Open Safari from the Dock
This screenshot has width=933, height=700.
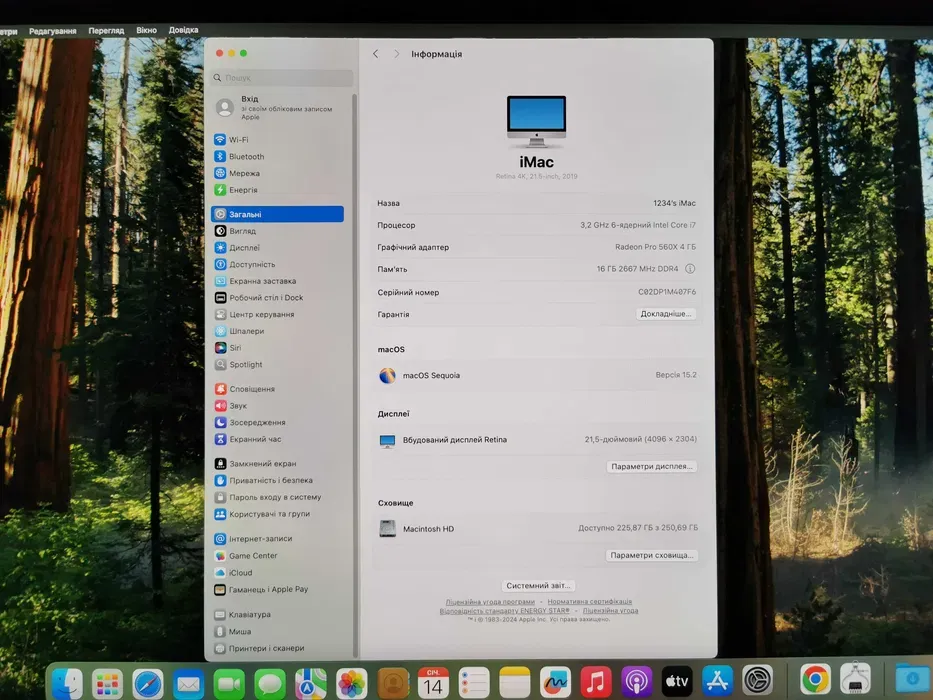click(x=148, y=683)
